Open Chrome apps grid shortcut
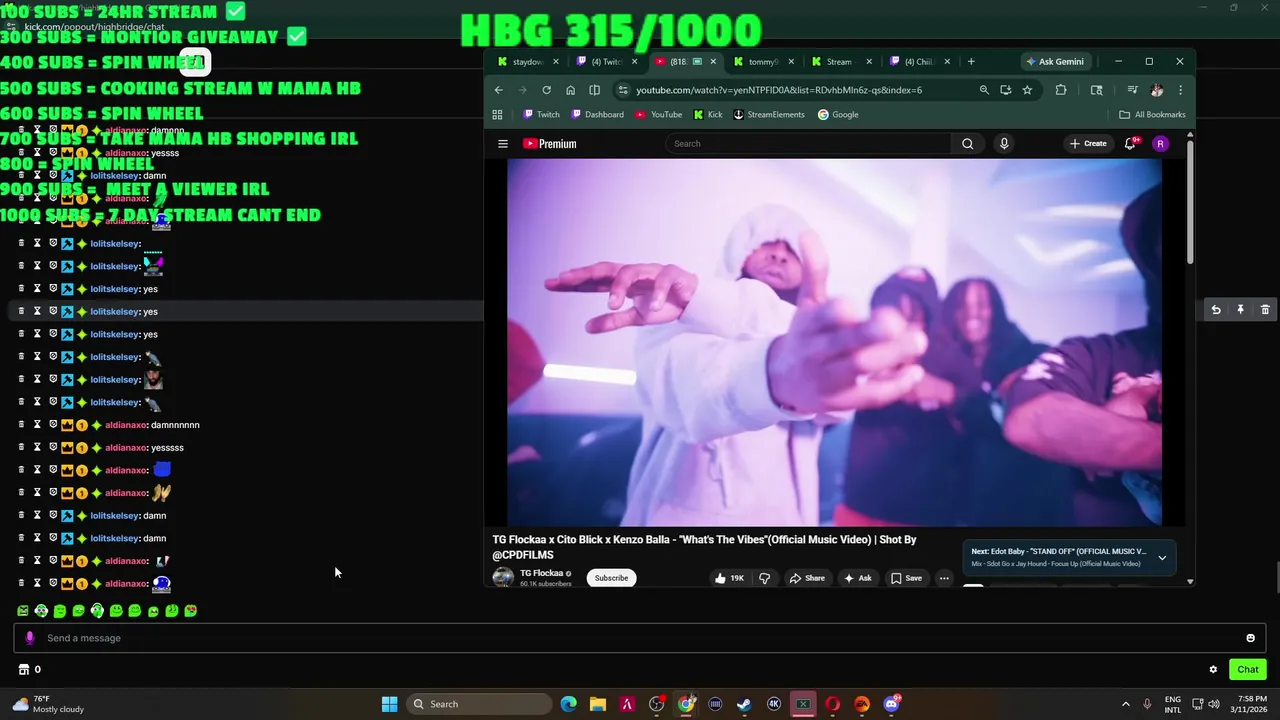Screen dimensions: 1280x720 [497, 115]
